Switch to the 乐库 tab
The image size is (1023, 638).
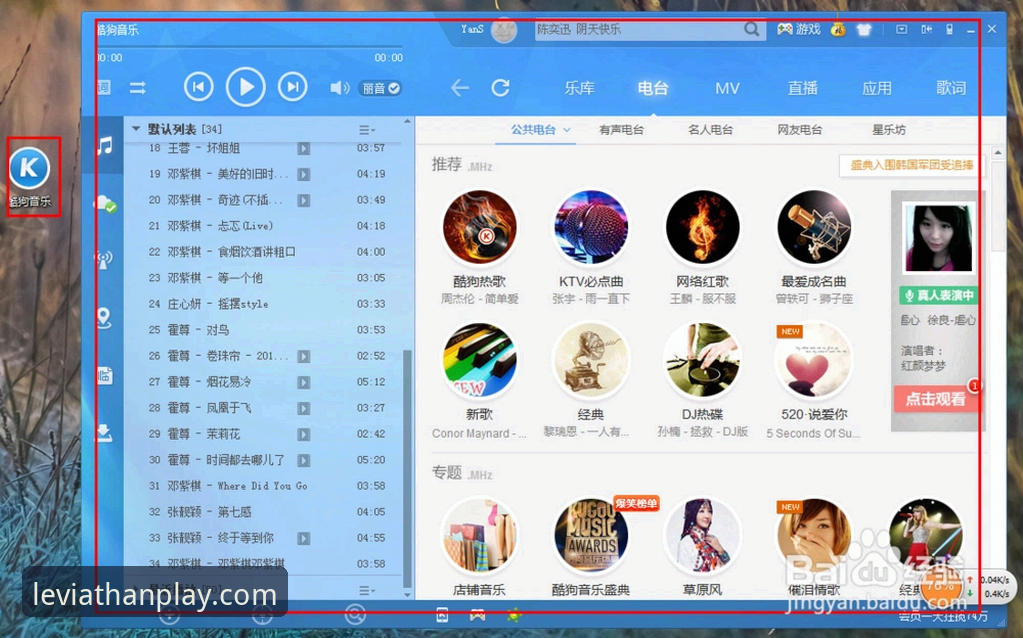579,88
